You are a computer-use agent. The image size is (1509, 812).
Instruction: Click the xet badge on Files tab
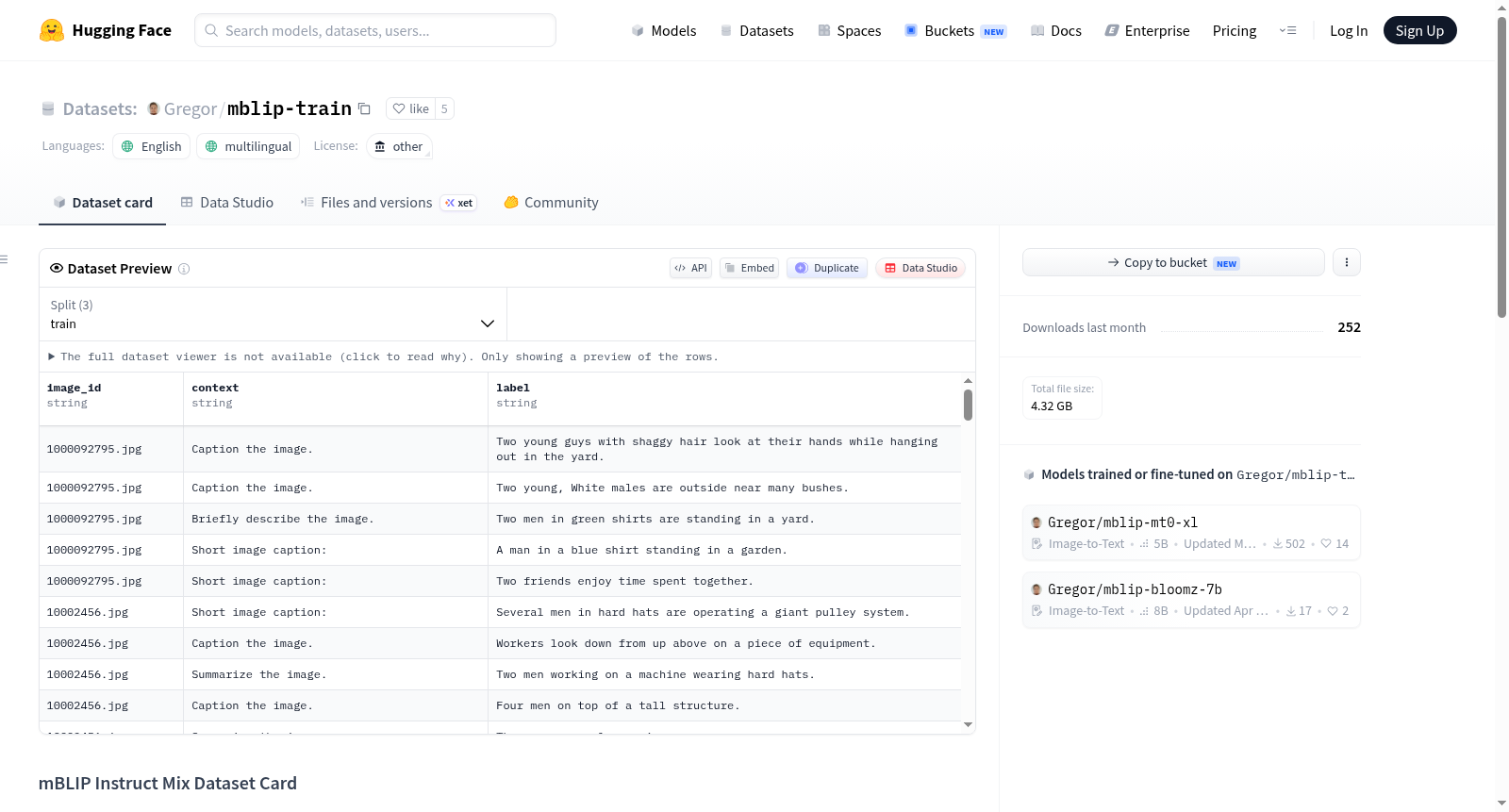(x=460, y=203)
